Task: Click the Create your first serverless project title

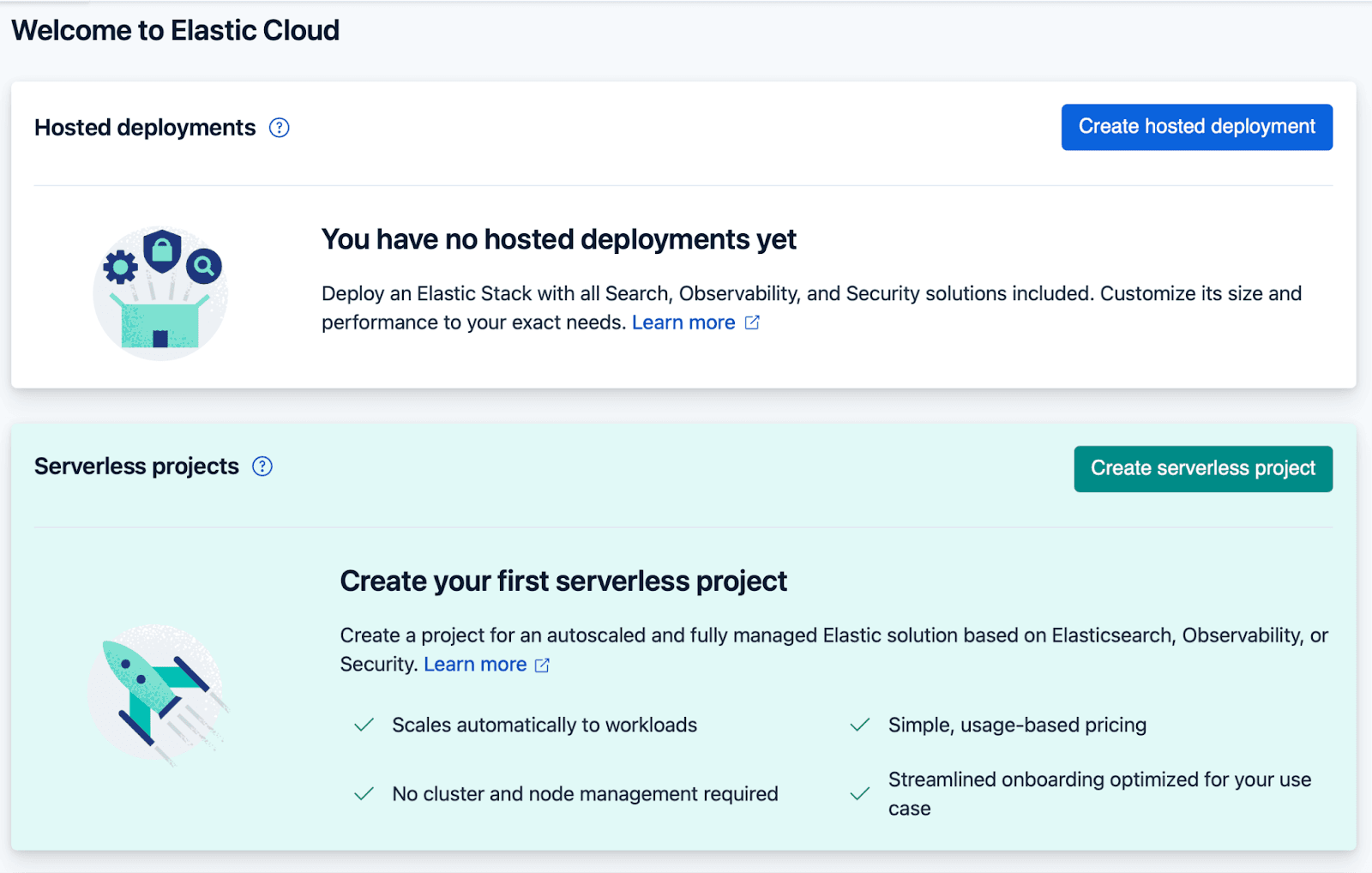Action: point(563,581)
